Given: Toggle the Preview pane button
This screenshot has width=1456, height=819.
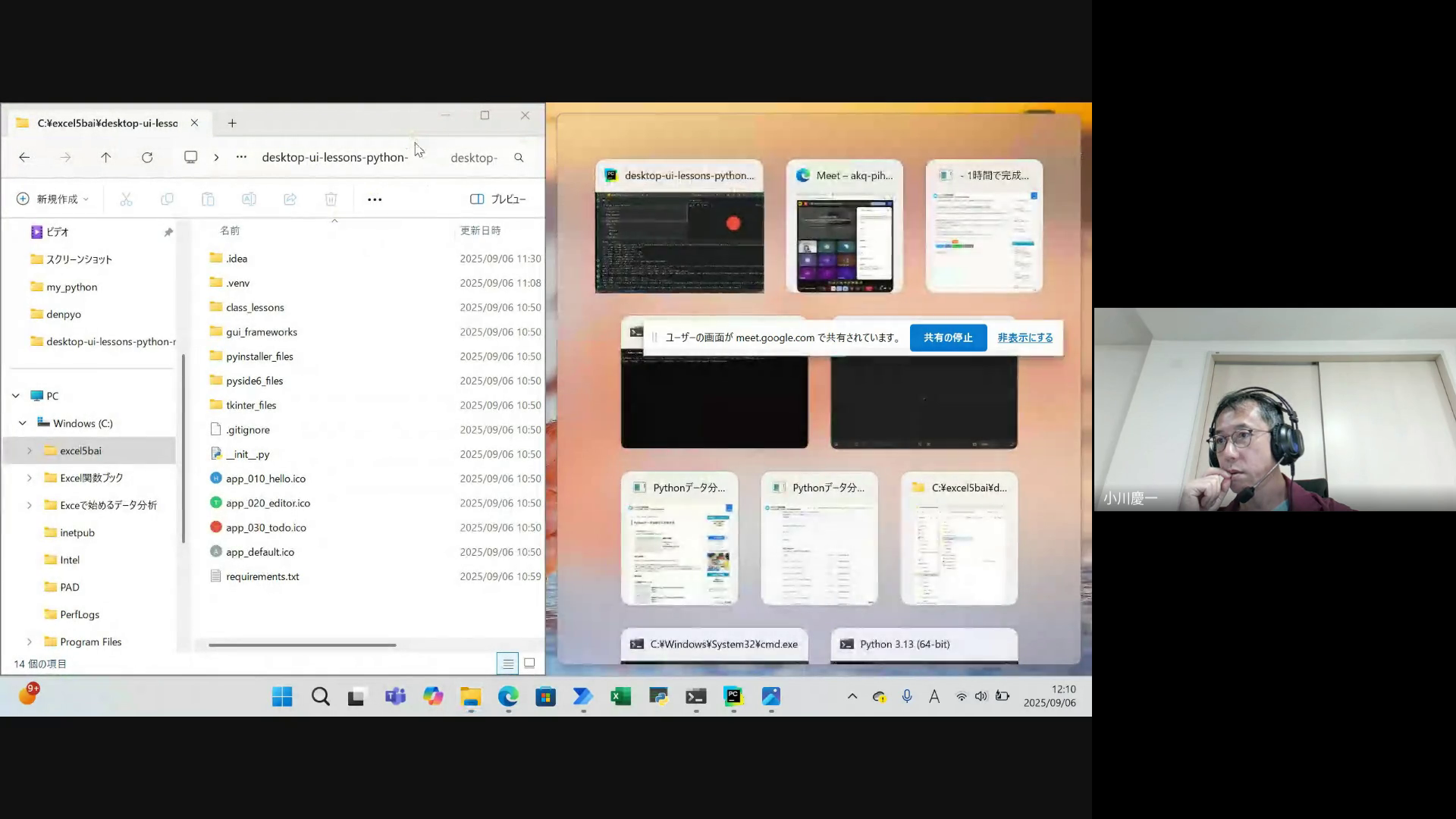Looking at the screenshot, I should [x=498, y=199].
